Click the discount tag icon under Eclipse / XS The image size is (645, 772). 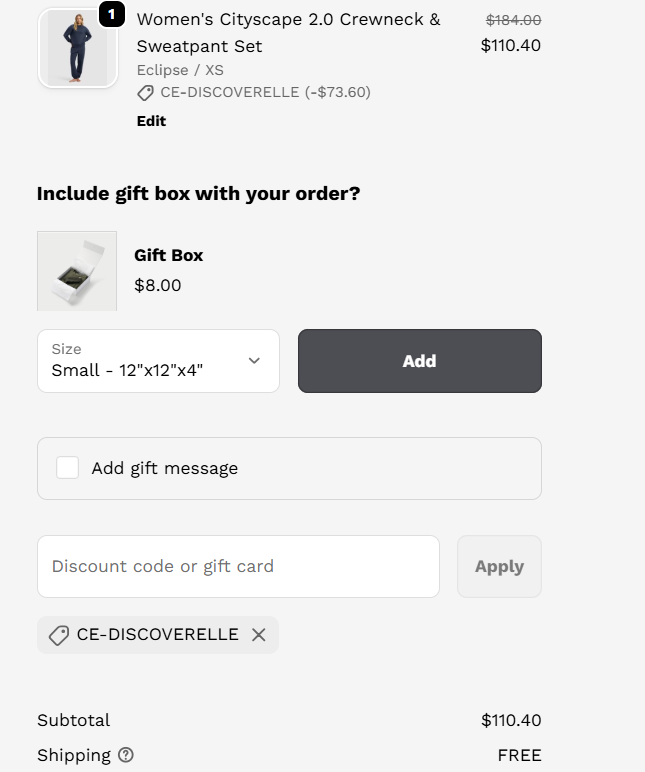(146, 93)
